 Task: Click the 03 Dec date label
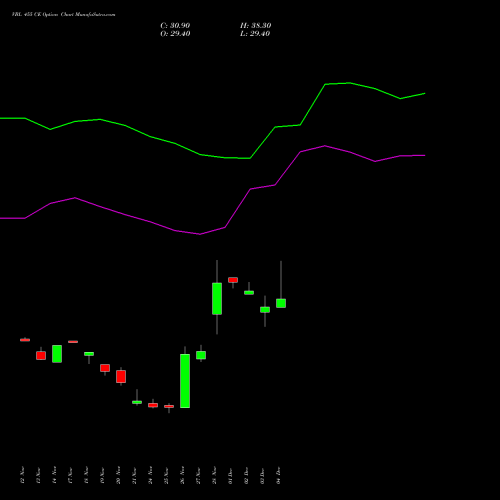click(x=262, y=475)
